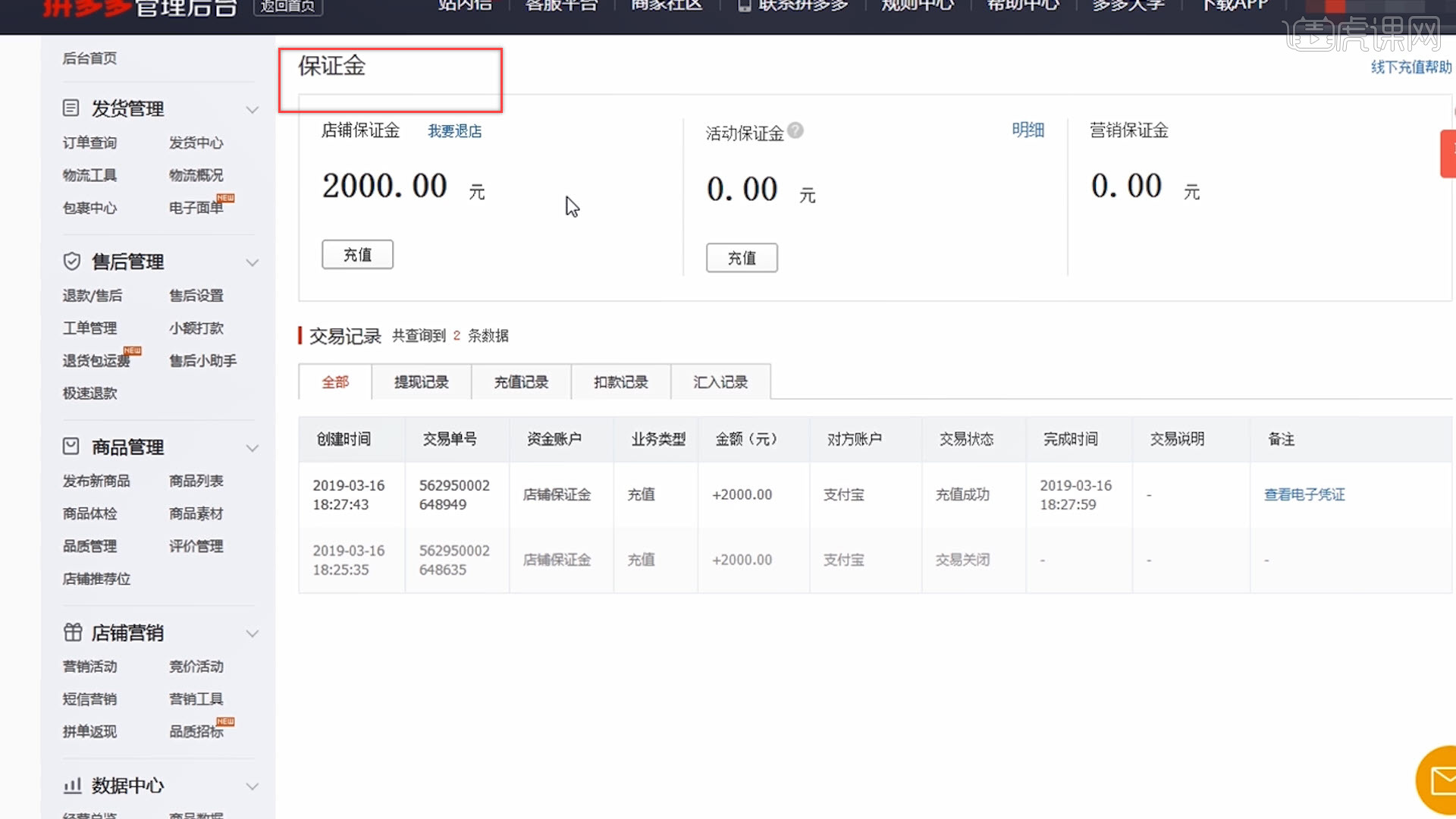Open 电子面单 in sidebar
This screenshot has height=819, width=1456.
click(x=196, y=208)
